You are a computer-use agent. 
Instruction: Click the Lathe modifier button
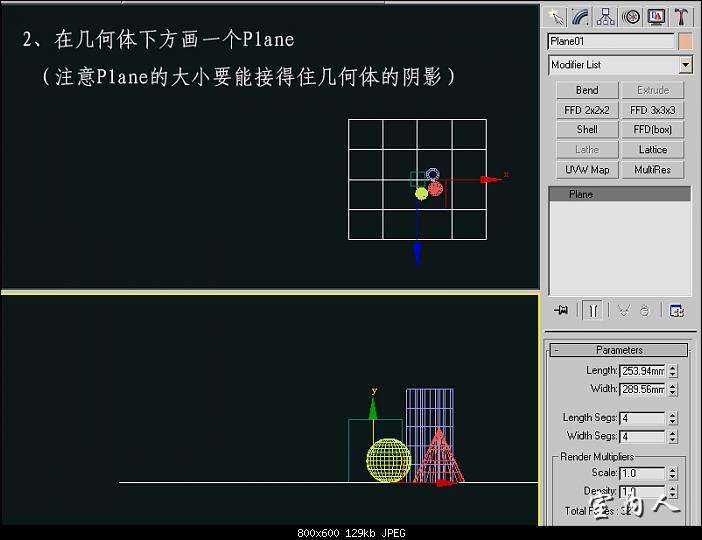click(587, 150)
